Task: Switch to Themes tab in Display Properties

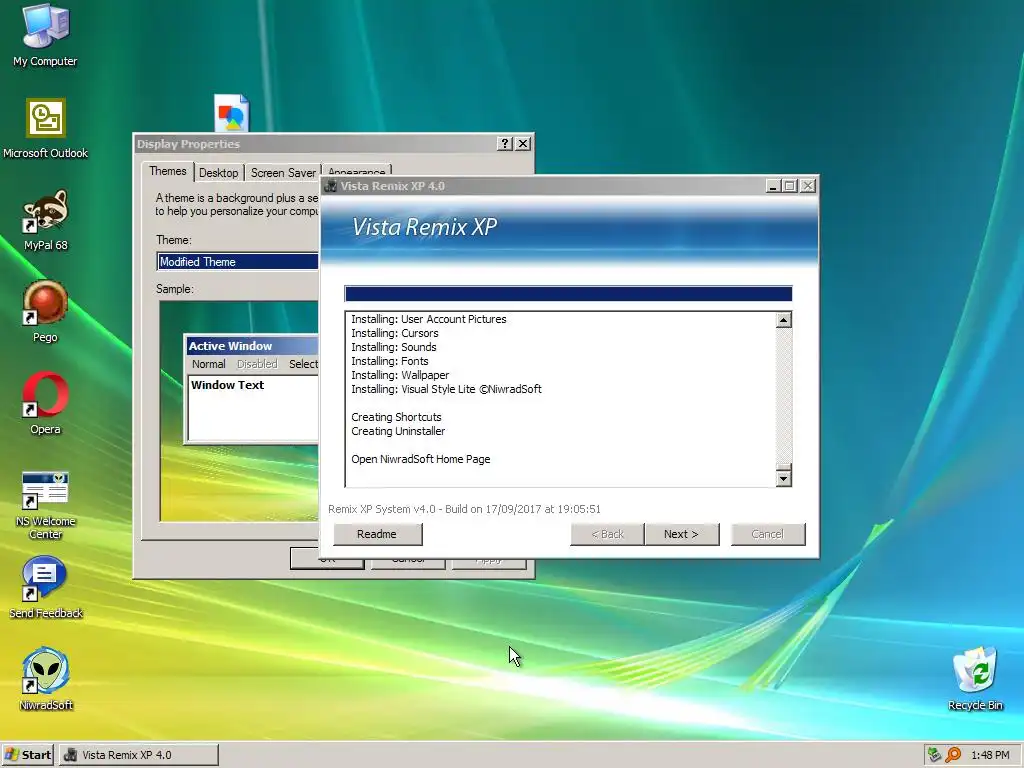Action: (168, 171)
